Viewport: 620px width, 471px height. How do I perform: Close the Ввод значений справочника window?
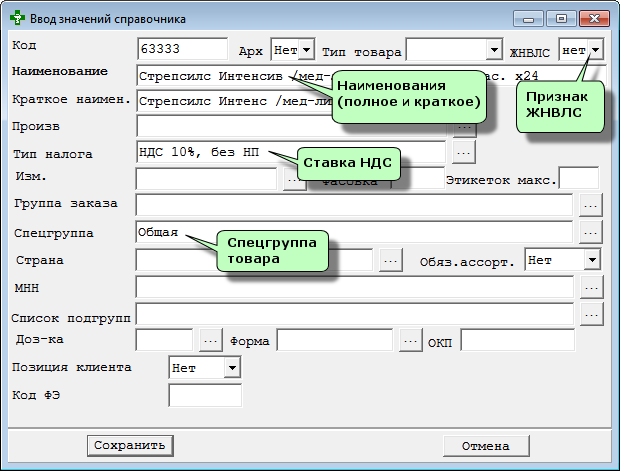tap(594, 19)
